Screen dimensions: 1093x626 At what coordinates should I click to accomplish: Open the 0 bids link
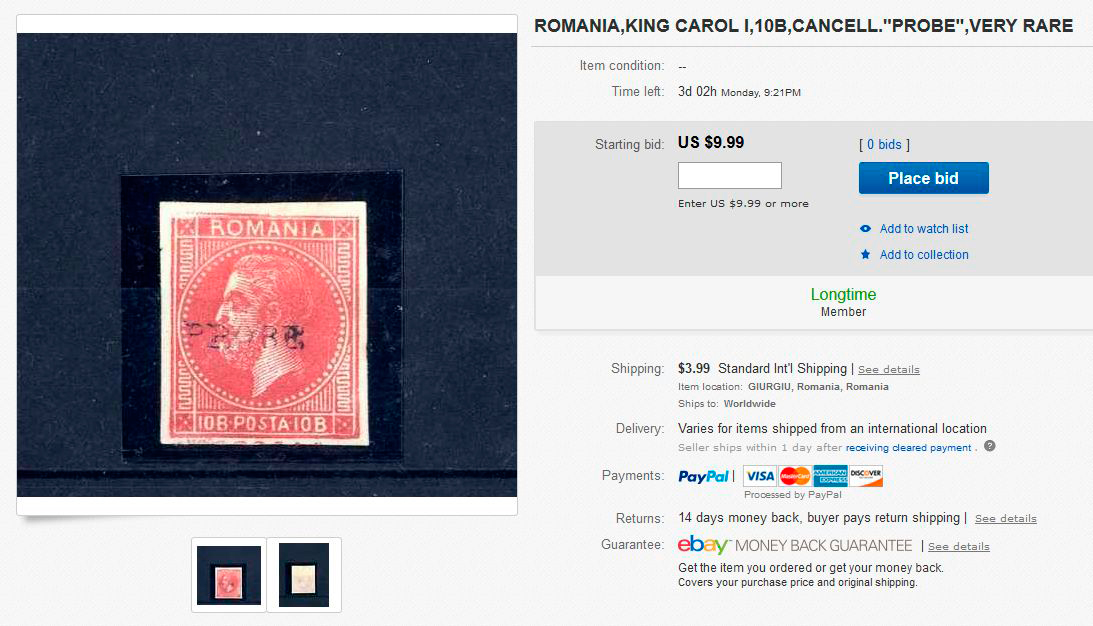tap(884, 144)
